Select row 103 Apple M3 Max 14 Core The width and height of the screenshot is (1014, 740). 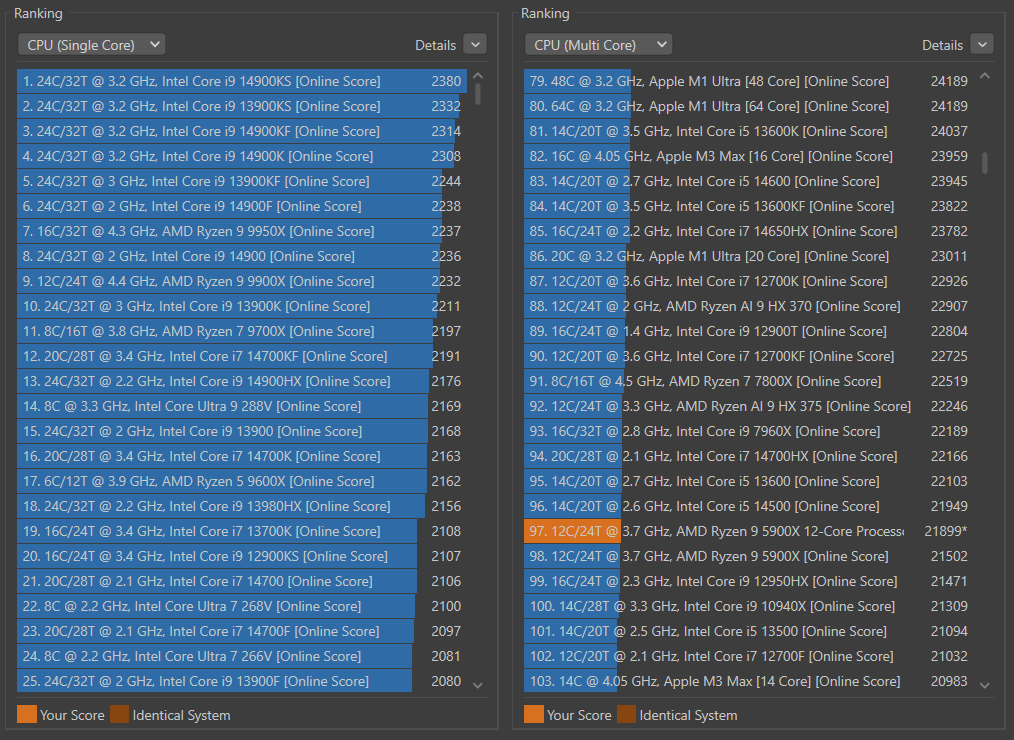pyautogui.click(x=749, y=681)
